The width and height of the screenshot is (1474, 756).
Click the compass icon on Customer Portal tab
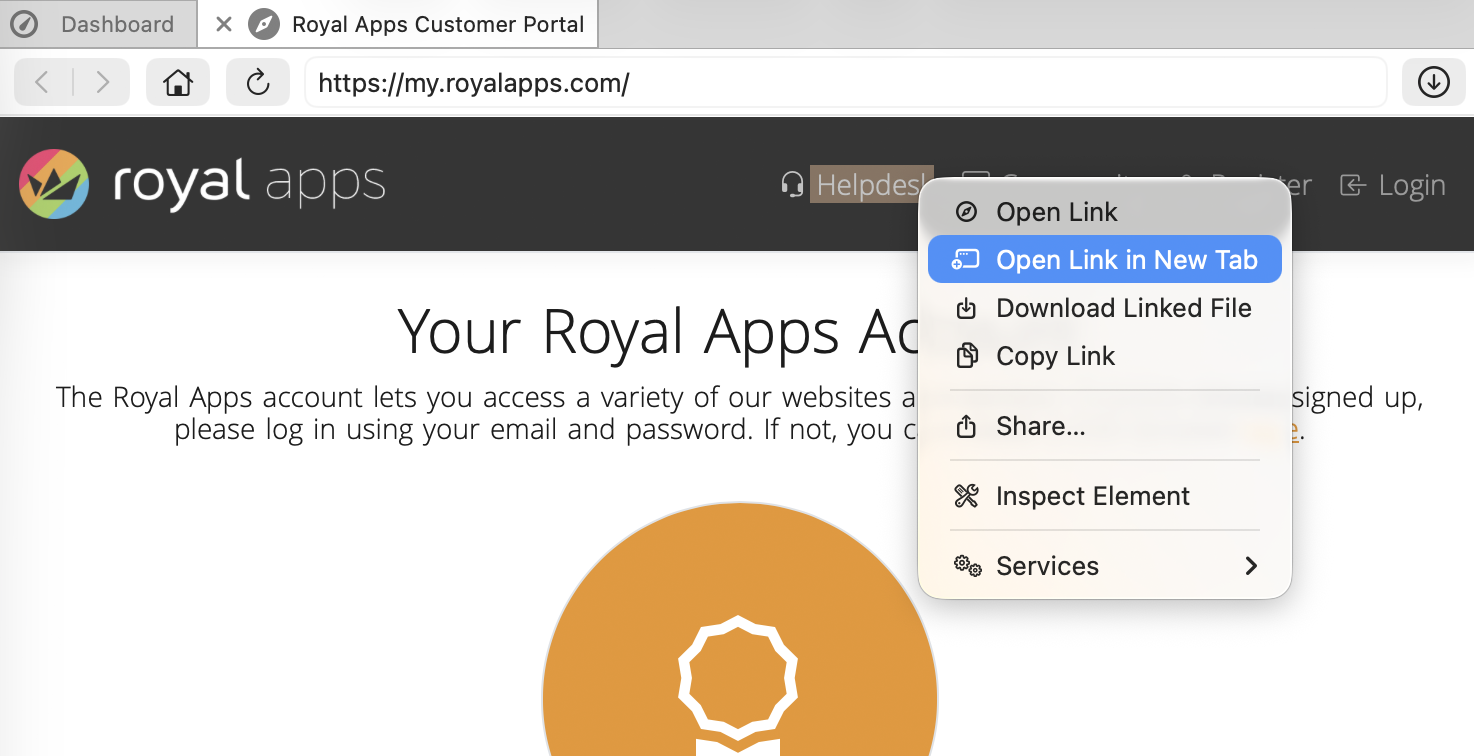(x=263, y=24)
